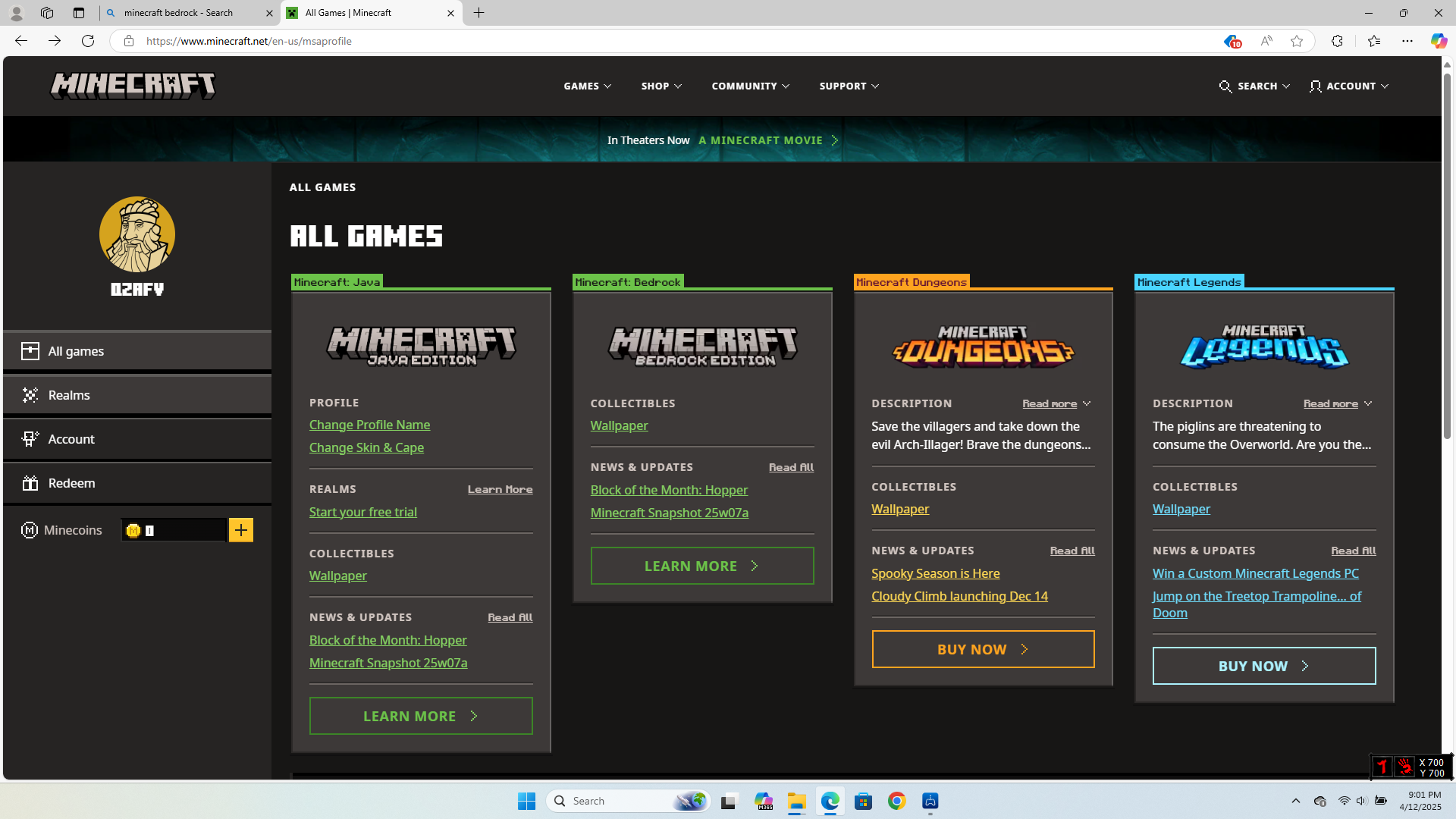
Task: Go to Account in the sidebar
Action: pos(137,439)
